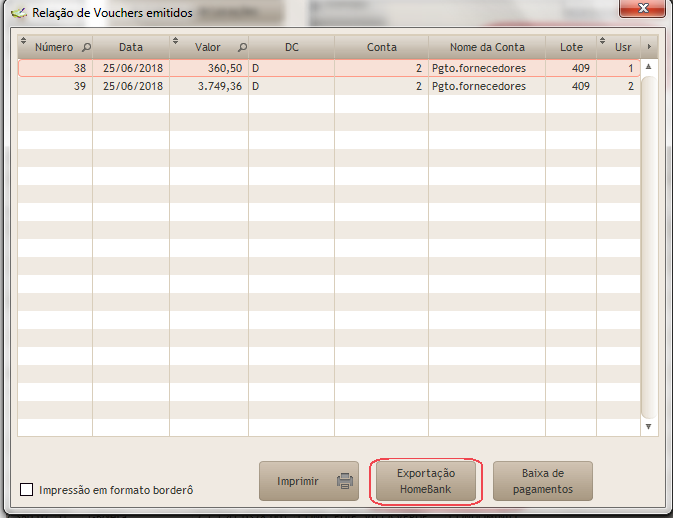Click the sort arrows beside Usr header
The height and width of the screenshot is (518, 673).
pyautogui.click(x=602, y=42)
